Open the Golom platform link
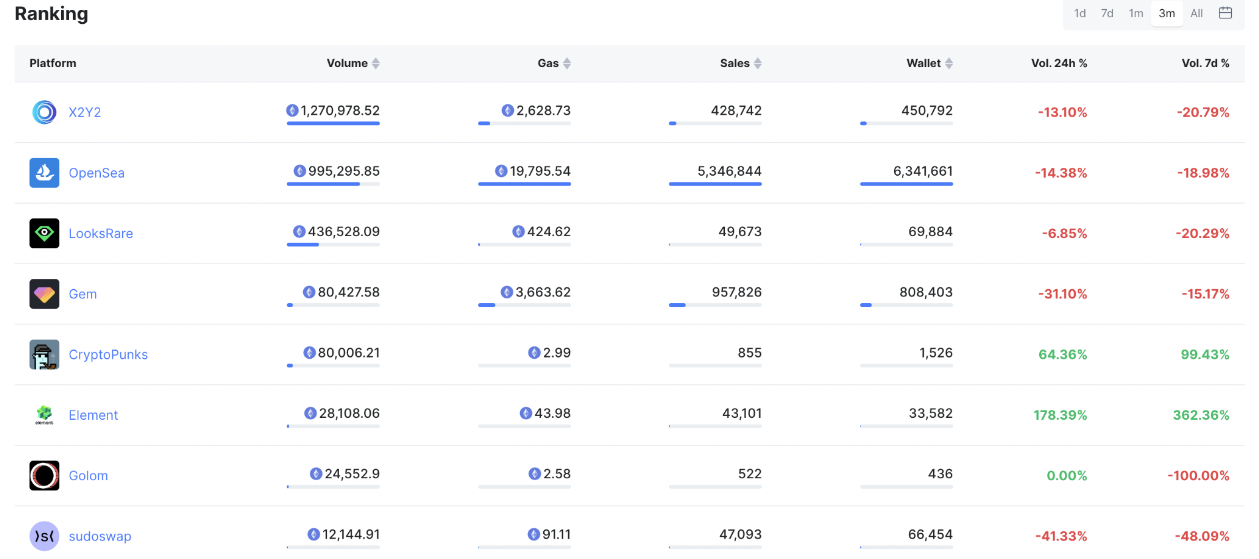This screenshot has height=559, width=1259. coord(88,476)
